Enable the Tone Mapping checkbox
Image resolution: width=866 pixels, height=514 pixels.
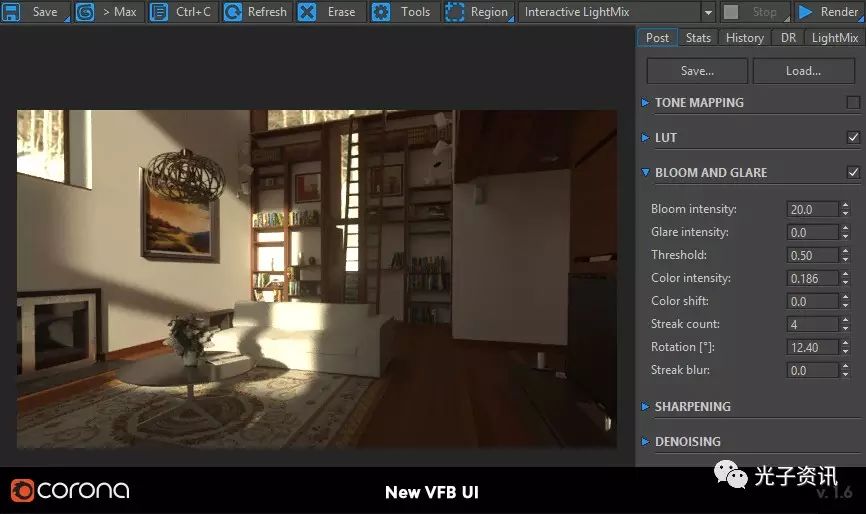(x=853, y=103)
